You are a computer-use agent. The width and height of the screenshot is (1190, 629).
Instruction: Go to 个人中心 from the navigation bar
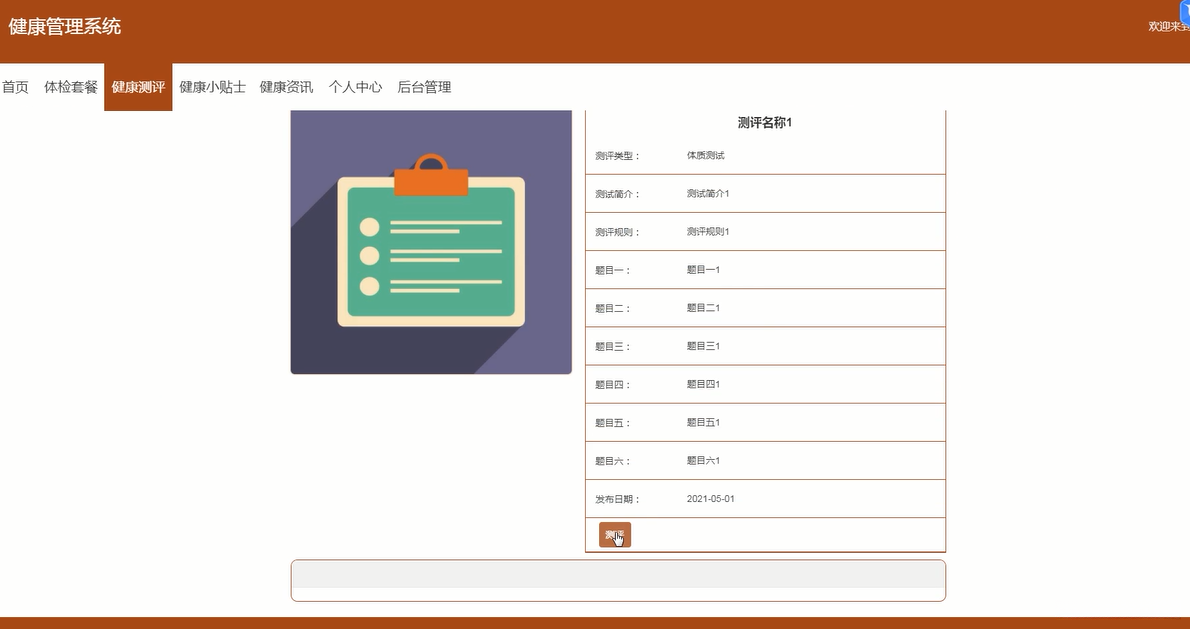tap(355, 87)
